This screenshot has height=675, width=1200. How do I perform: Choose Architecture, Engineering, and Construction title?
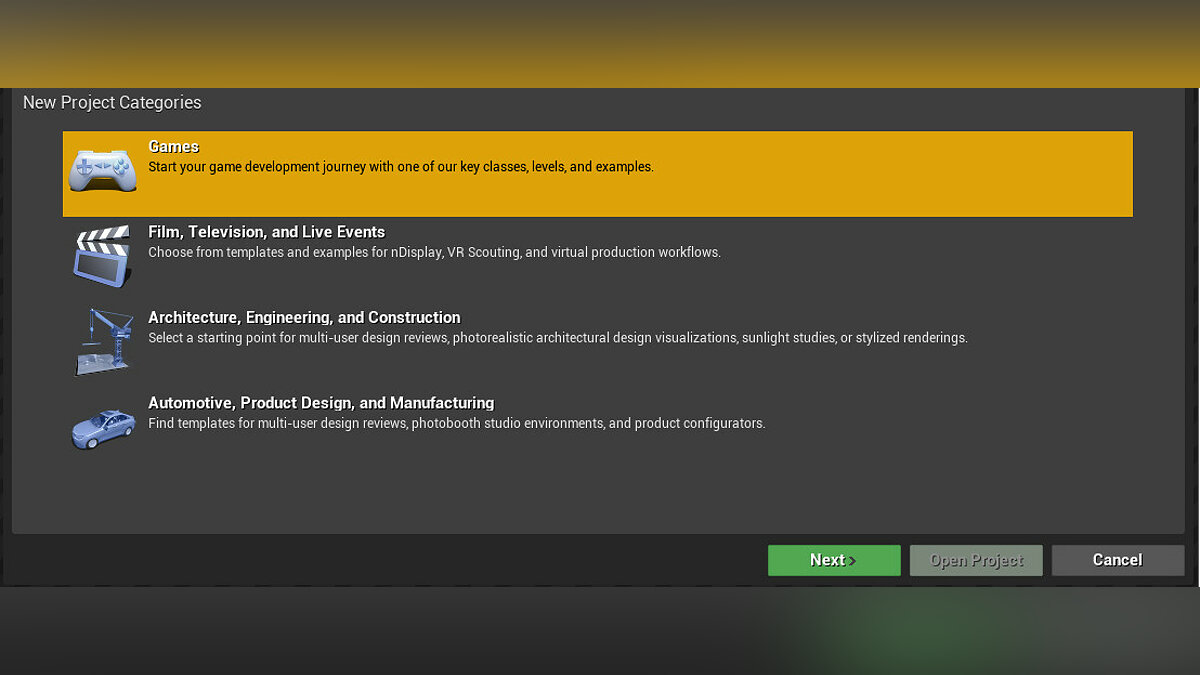tap(304, 317)
